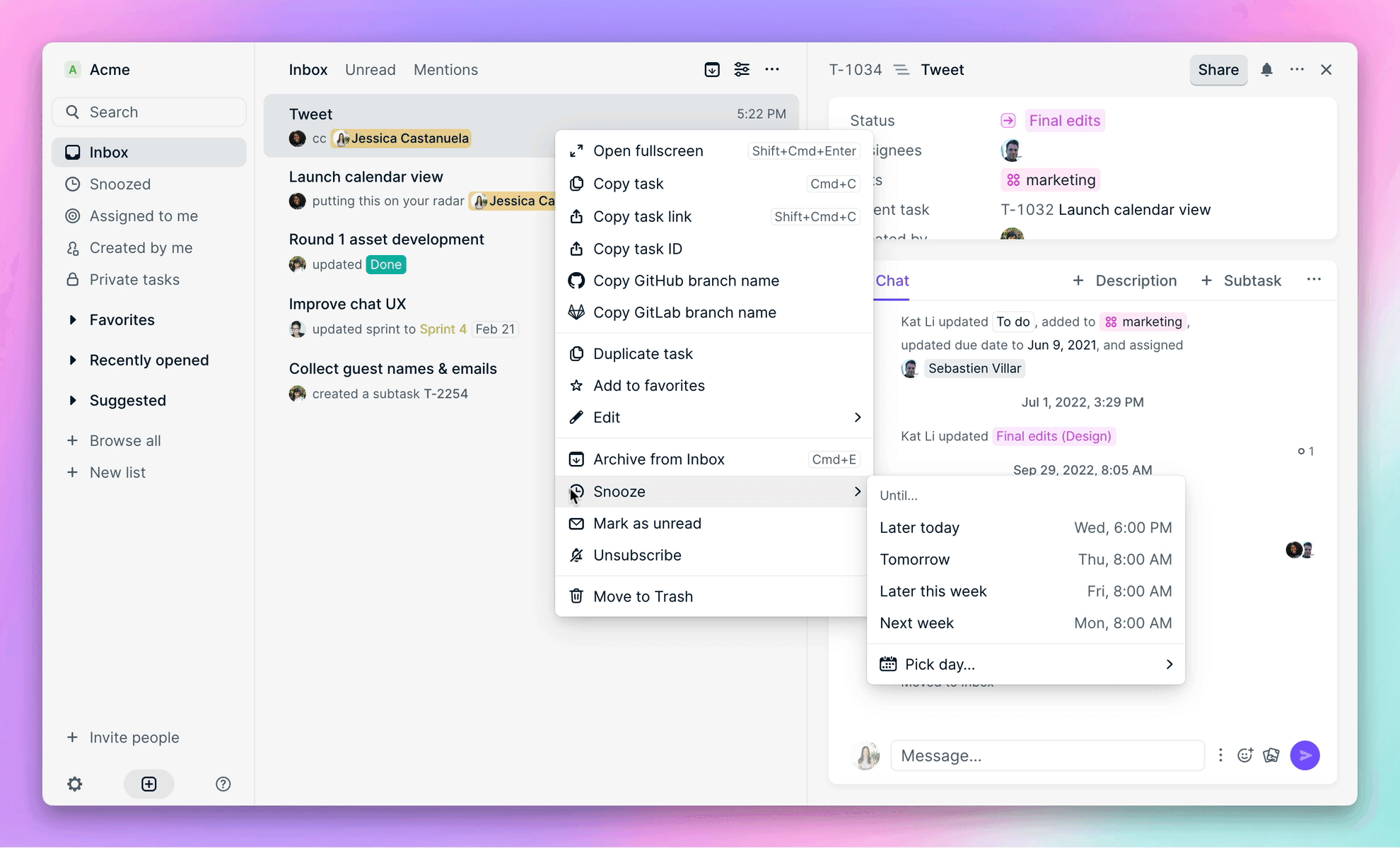Open the Edit submenu in context menu

coord(714,417)
